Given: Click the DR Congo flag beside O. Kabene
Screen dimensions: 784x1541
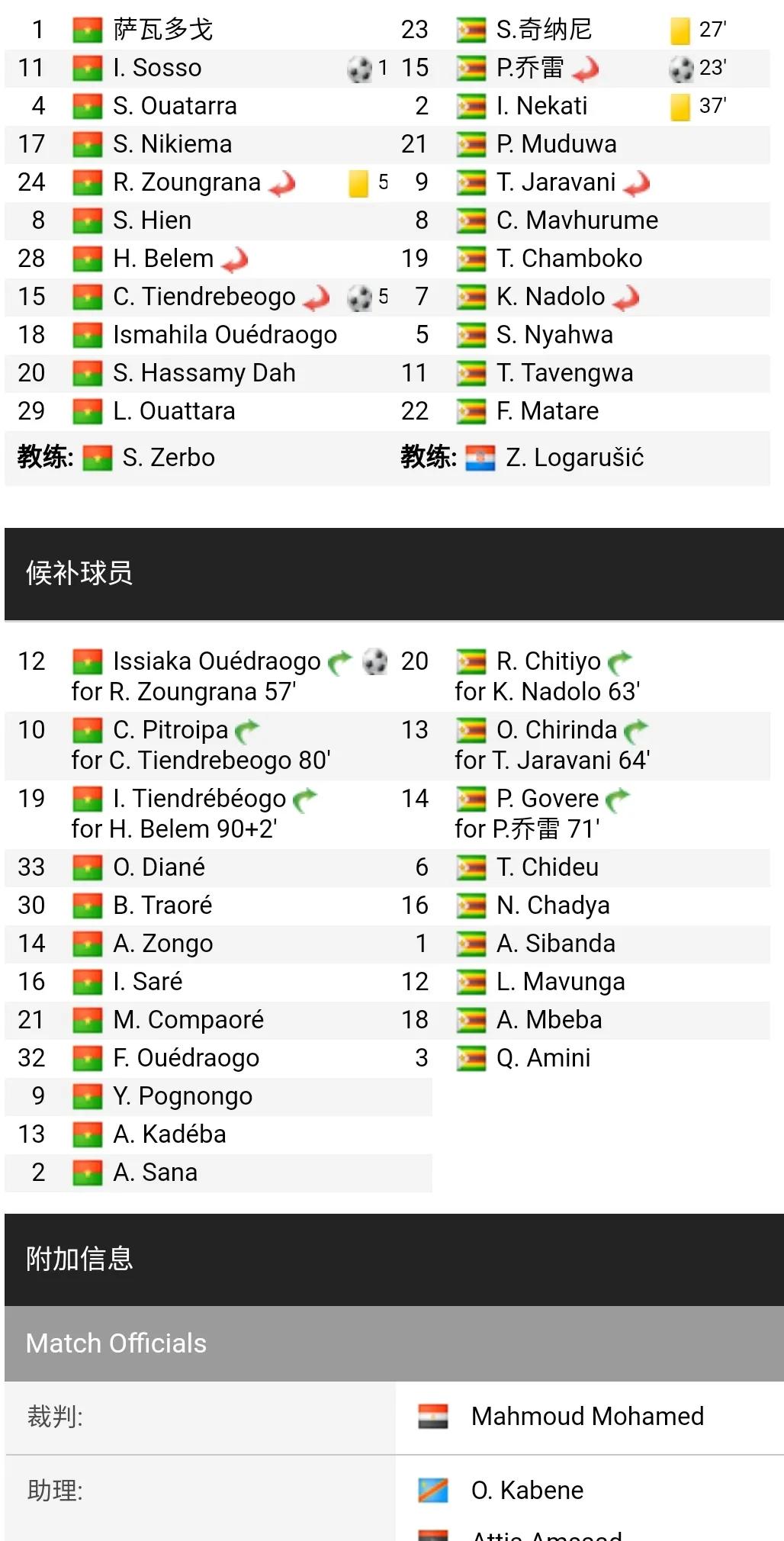Looking at the screenshot, I should (433, 1490).
